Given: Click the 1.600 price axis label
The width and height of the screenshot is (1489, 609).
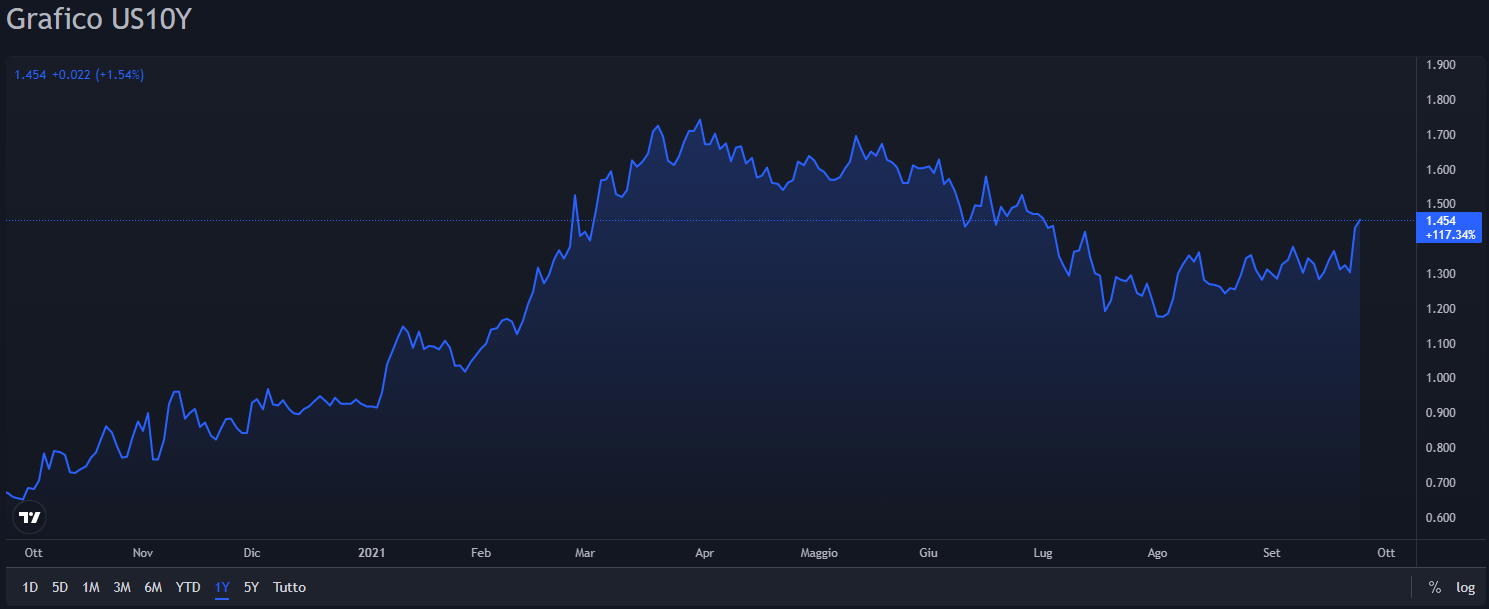Looking at the screenshot, I should coord(1441,170).
